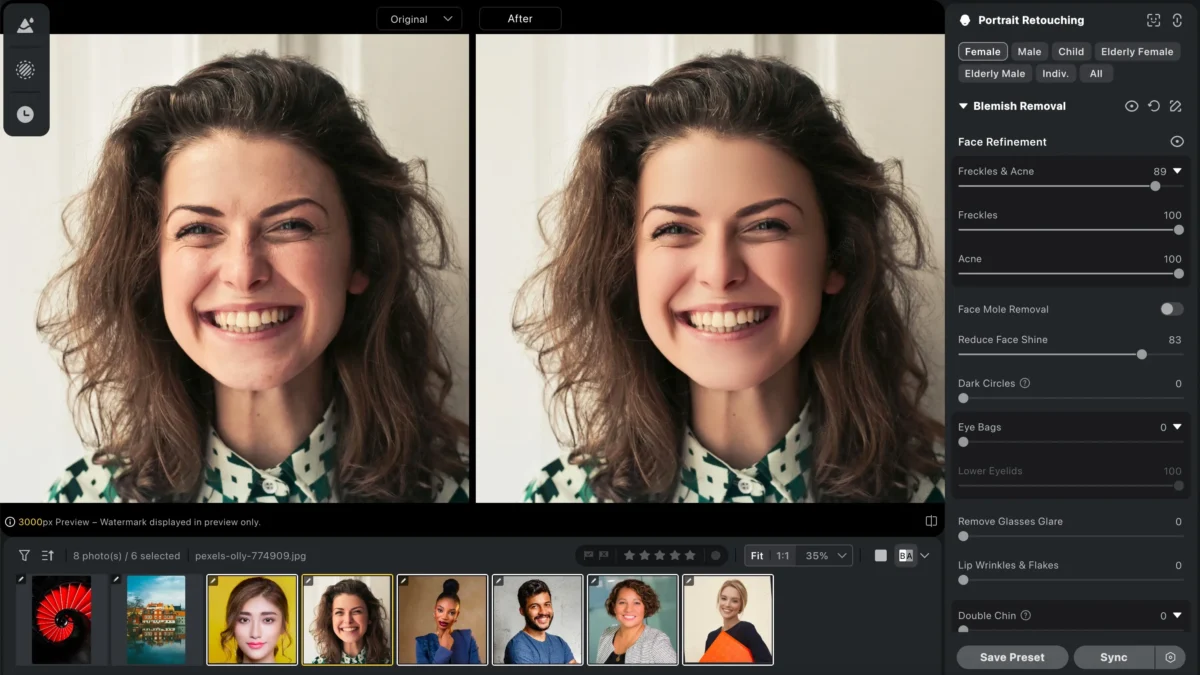1200x675 pixels.
Task: Click the sort order icon in filmstrip bar
Action: click(48, 555)
